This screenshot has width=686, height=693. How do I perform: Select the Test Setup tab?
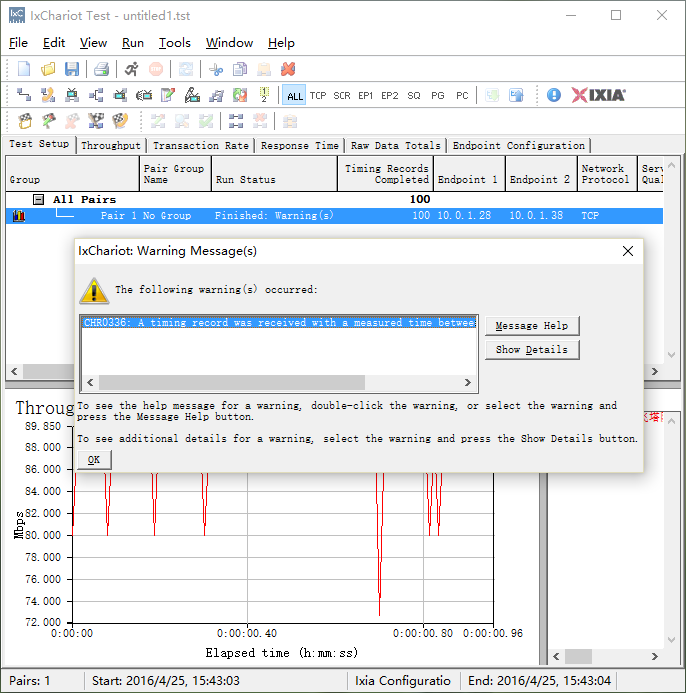[39, 144]
